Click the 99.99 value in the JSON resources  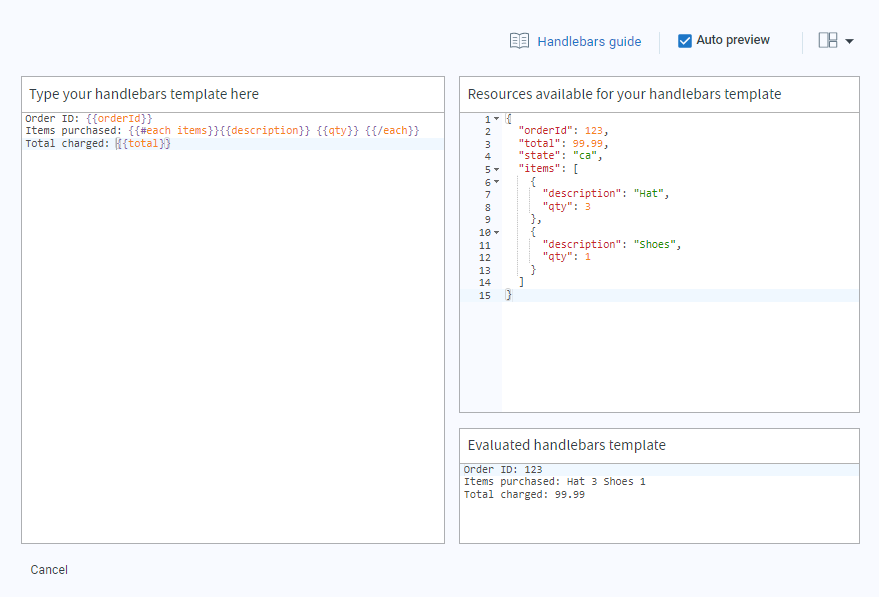click(x=588, y=144)
